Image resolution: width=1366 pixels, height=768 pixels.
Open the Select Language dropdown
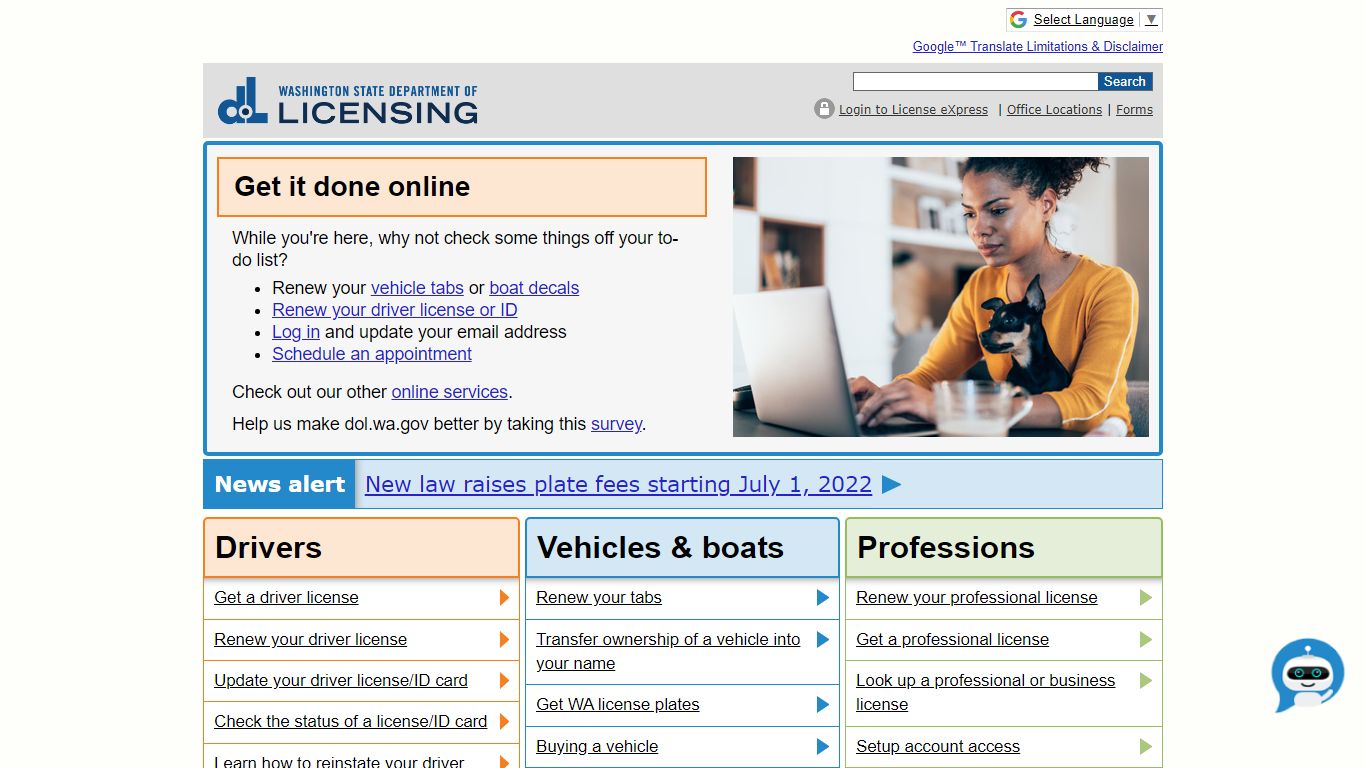click(x=1084, y=20)
